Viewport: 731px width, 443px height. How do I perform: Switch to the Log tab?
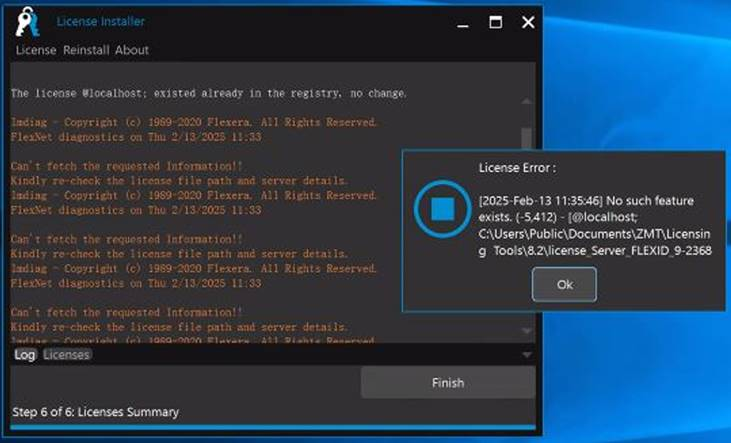click(24, 355)
